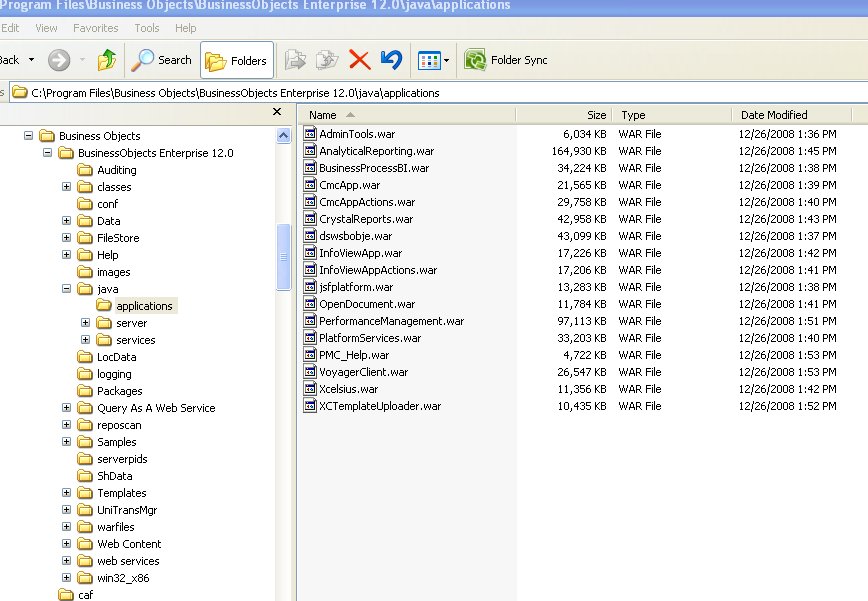The width and height of the screenshot is (868, 601).
Task: Toggle the Folders pane button
Action: pos(236,60)
